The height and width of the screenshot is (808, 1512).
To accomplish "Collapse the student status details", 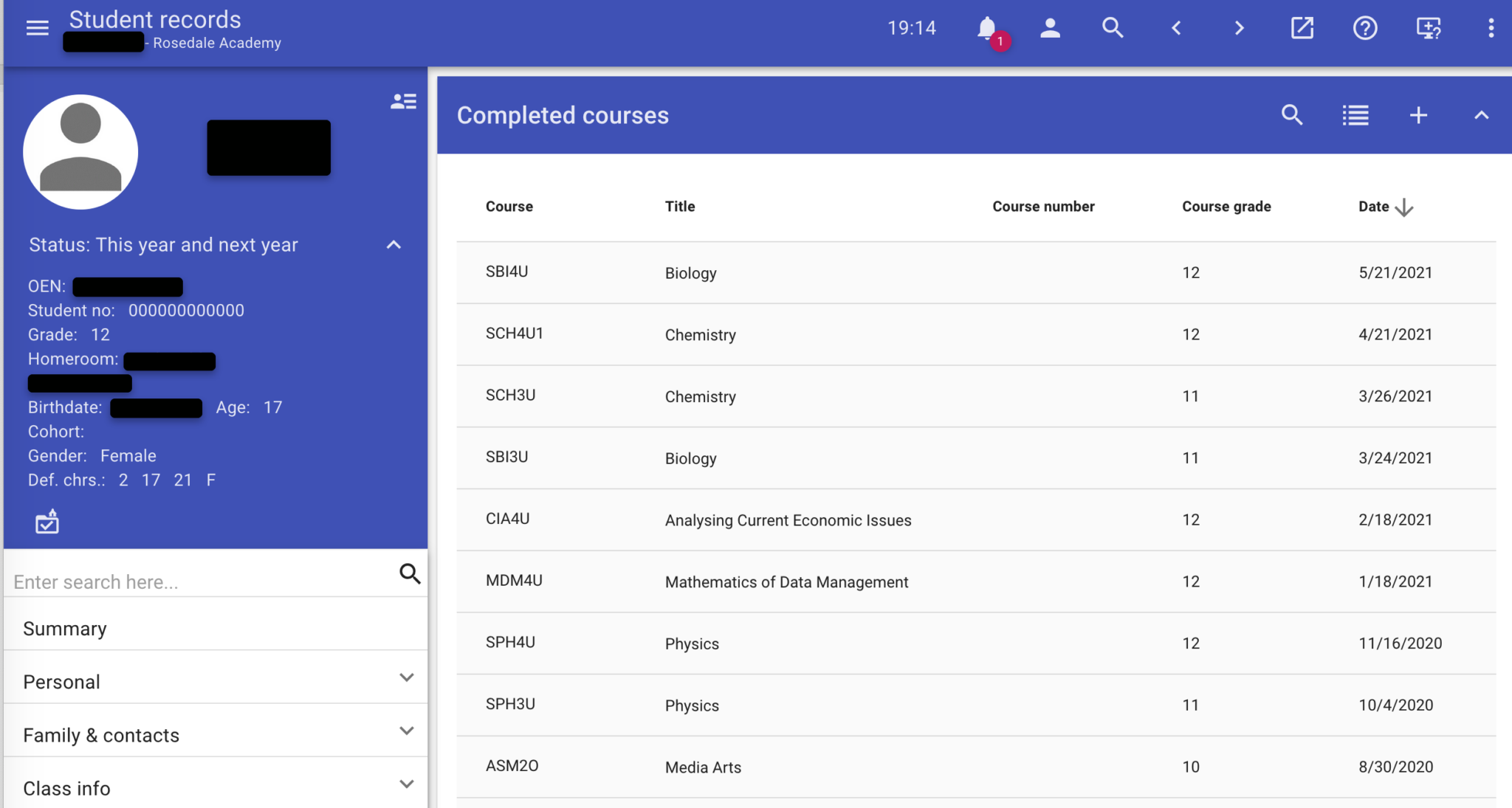I will point(394,245).
